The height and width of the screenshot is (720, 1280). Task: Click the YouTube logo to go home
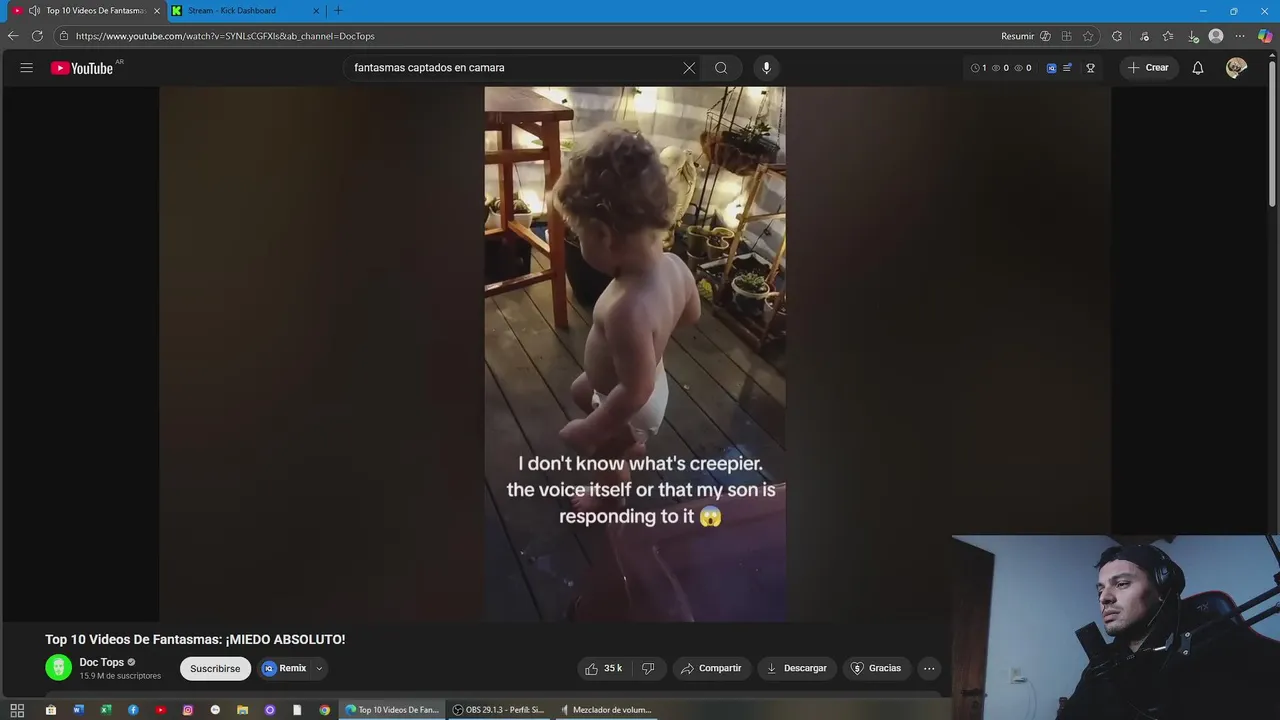coord(82,68)
